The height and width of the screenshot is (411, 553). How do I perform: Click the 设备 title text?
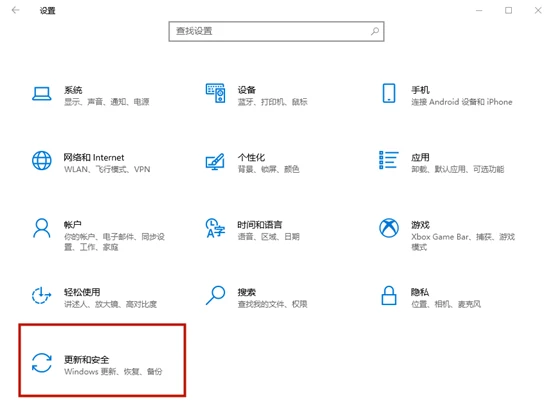pyautogui.click(x=247, y=90)
